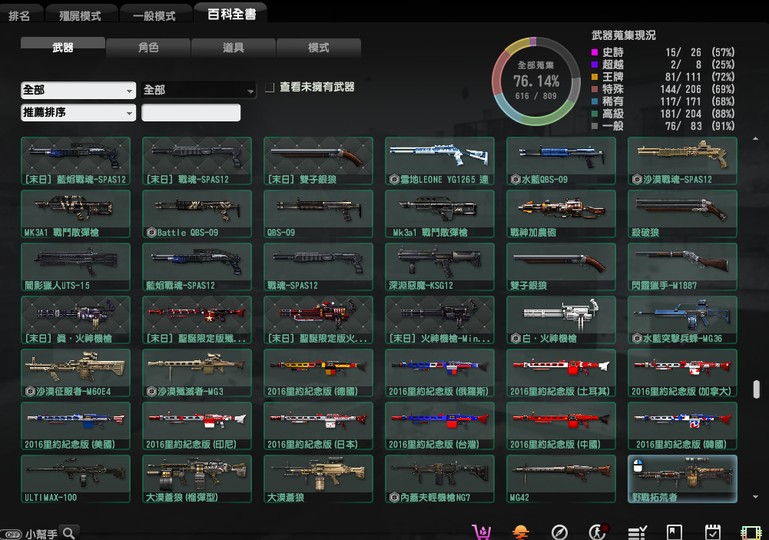The image size is (769, 540).
Task: Select the MG42 weapon thumbnail
Action: point(560,479)
